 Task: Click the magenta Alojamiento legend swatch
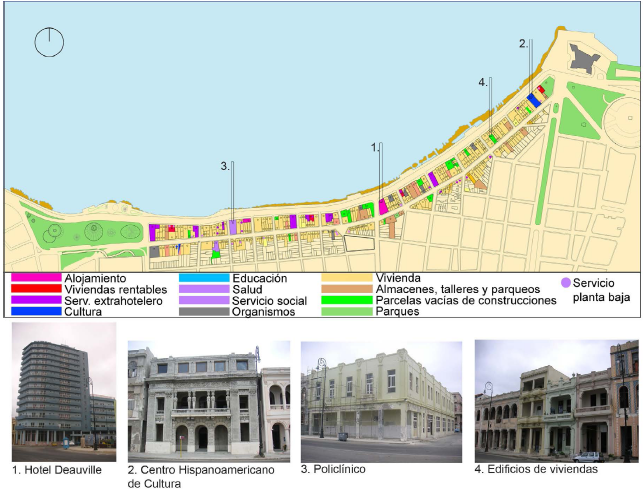pyautogui.click(x=35, y=279)
